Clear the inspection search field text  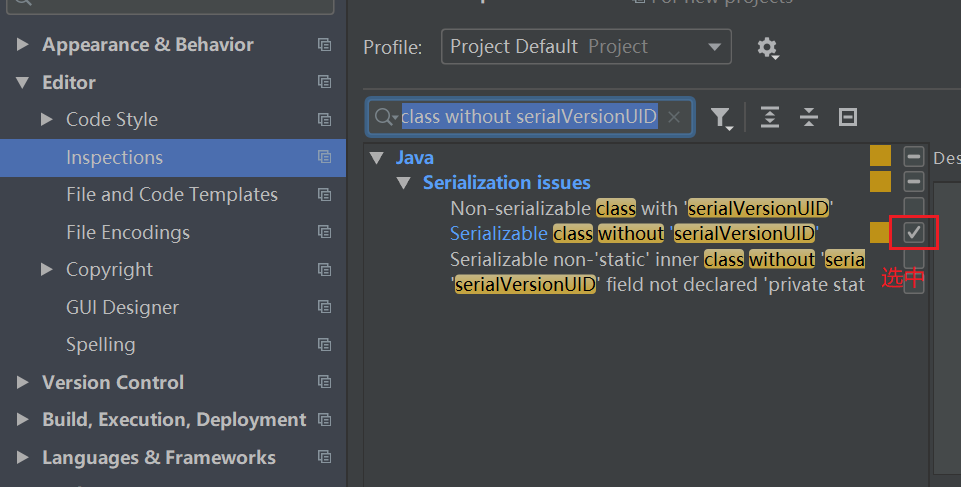[x=674, y=117]
